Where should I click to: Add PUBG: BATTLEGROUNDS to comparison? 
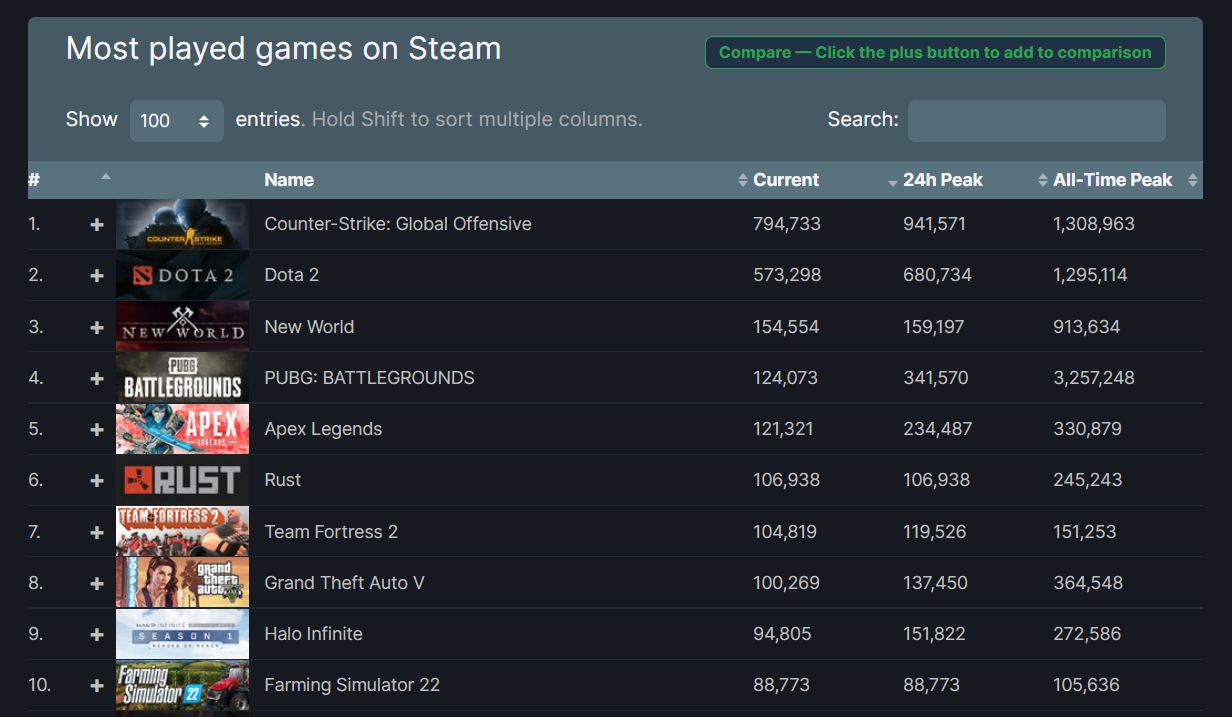[x=97, y=378]
